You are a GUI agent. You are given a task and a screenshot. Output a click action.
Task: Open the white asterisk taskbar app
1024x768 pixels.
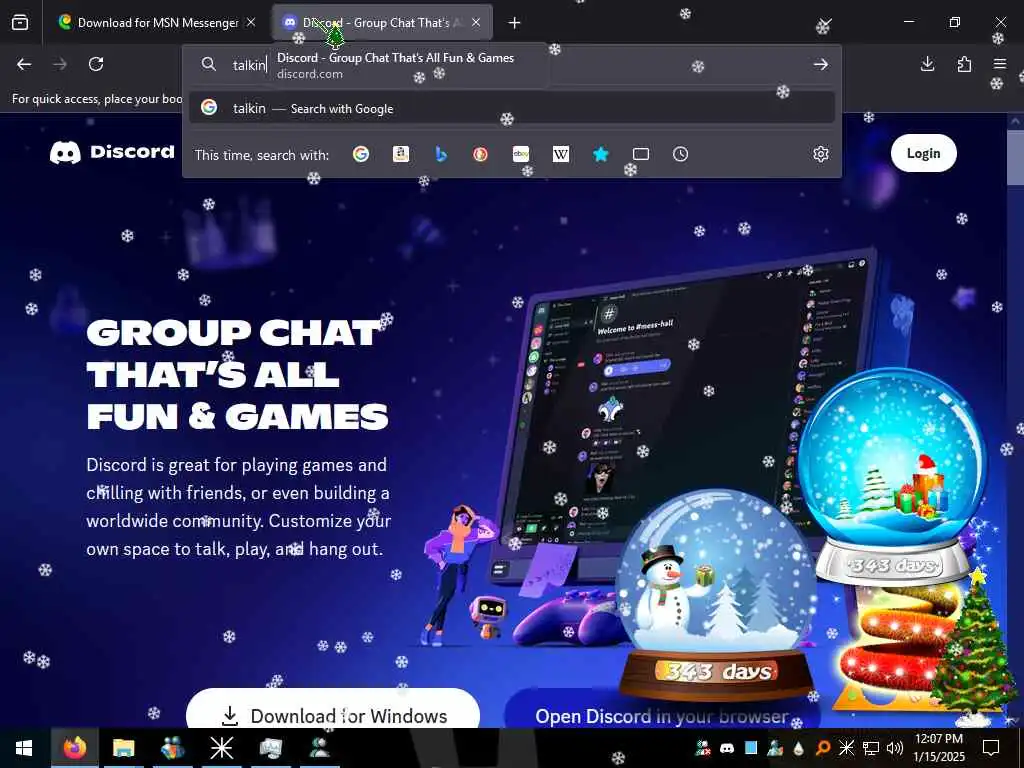click(221, 748)
